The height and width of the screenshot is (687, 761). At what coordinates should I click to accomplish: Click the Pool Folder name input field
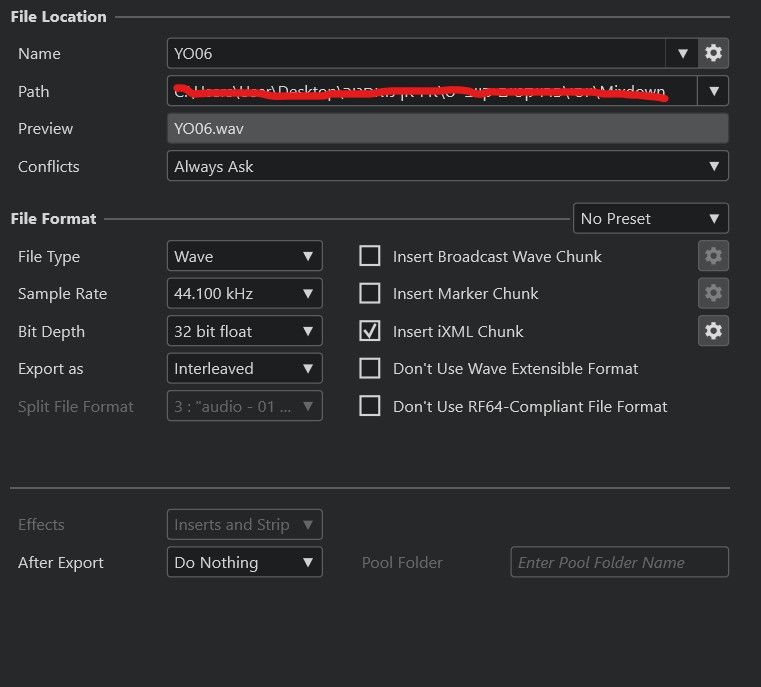pos(619,562)
